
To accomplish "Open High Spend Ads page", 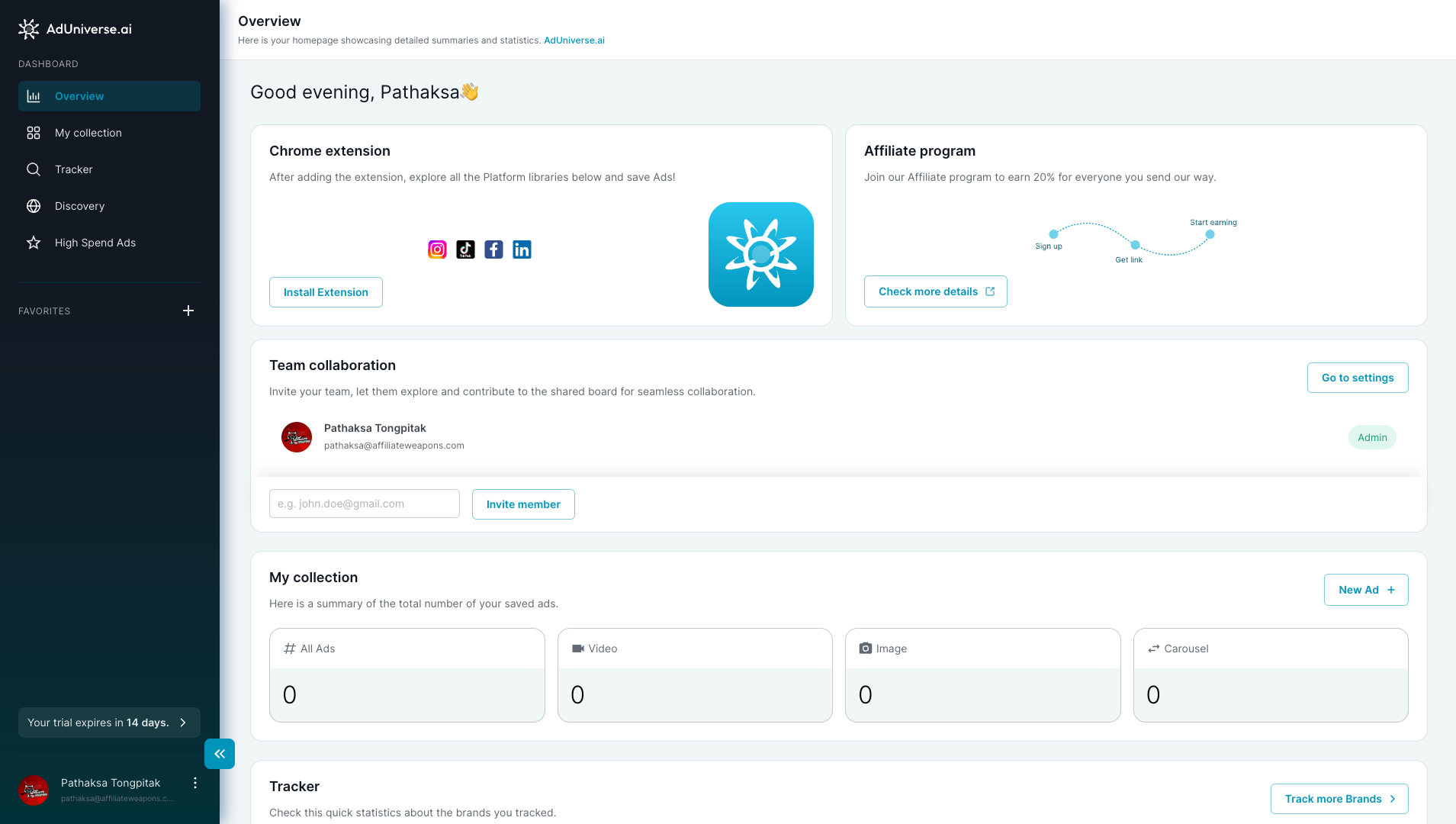I will [95, 243].
